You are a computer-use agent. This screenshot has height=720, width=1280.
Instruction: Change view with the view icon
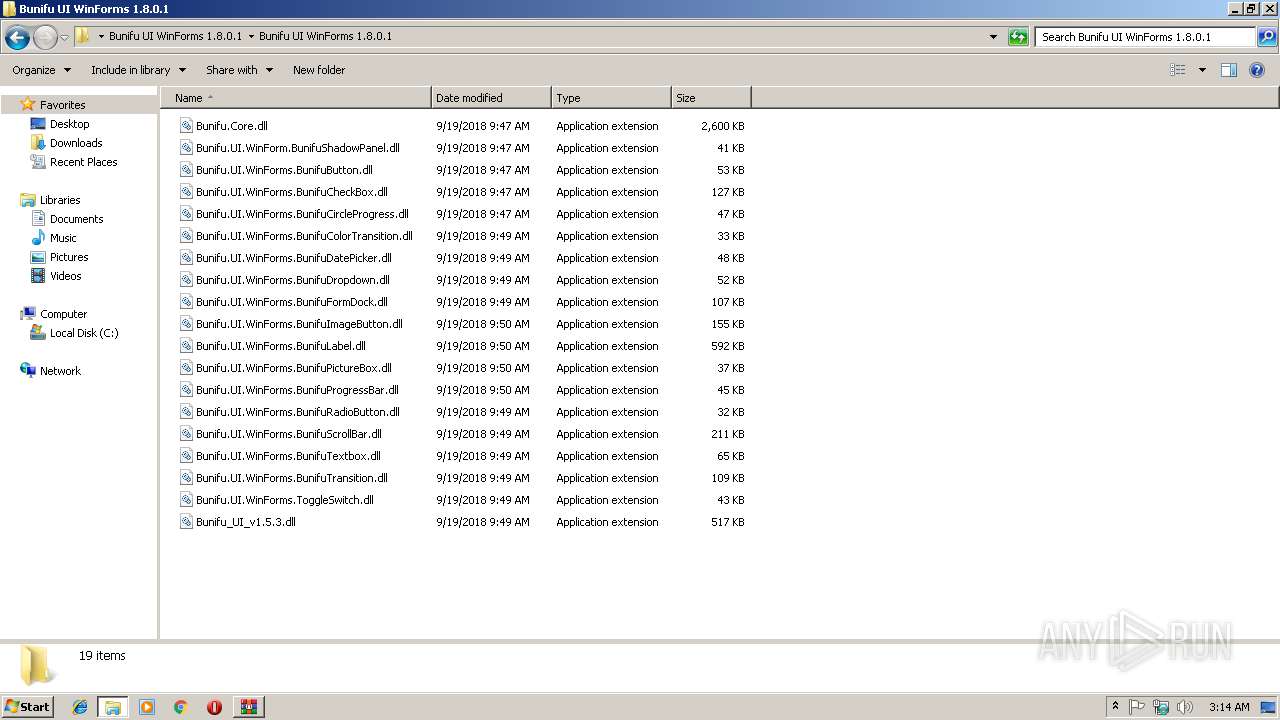pos(1178,70)
